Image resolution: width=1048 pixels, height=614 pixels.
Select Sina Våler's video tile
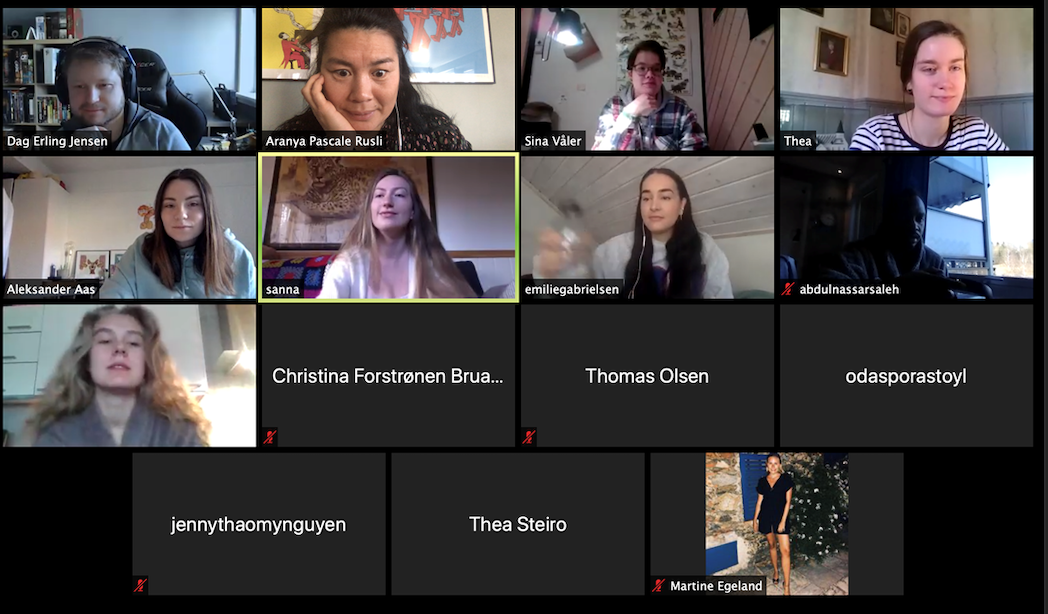tap(648, 79)
